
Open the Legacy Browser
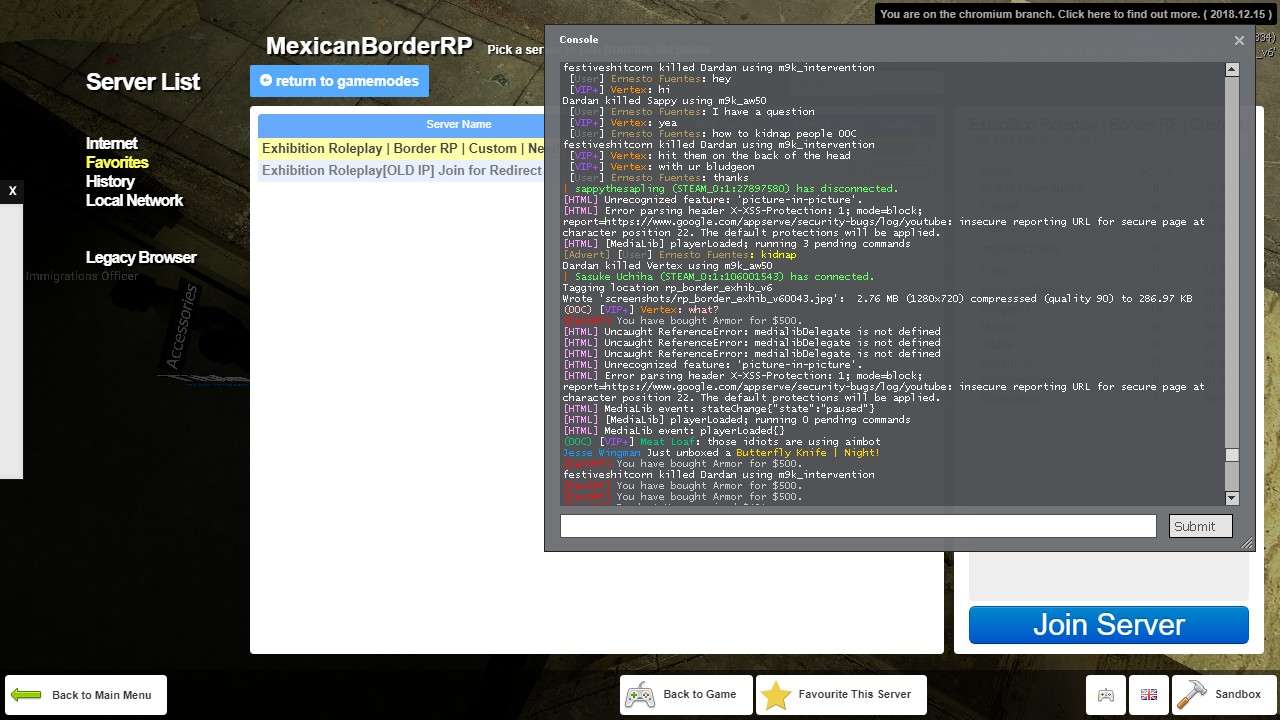pyautogui.click(x=141, y=257)
